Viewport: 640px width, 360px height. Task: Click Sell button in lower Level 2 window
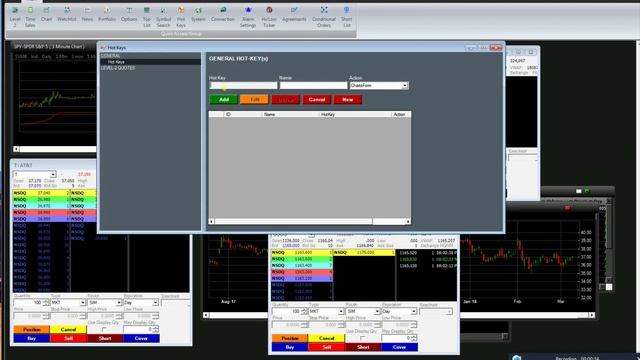tap(327, 347)
